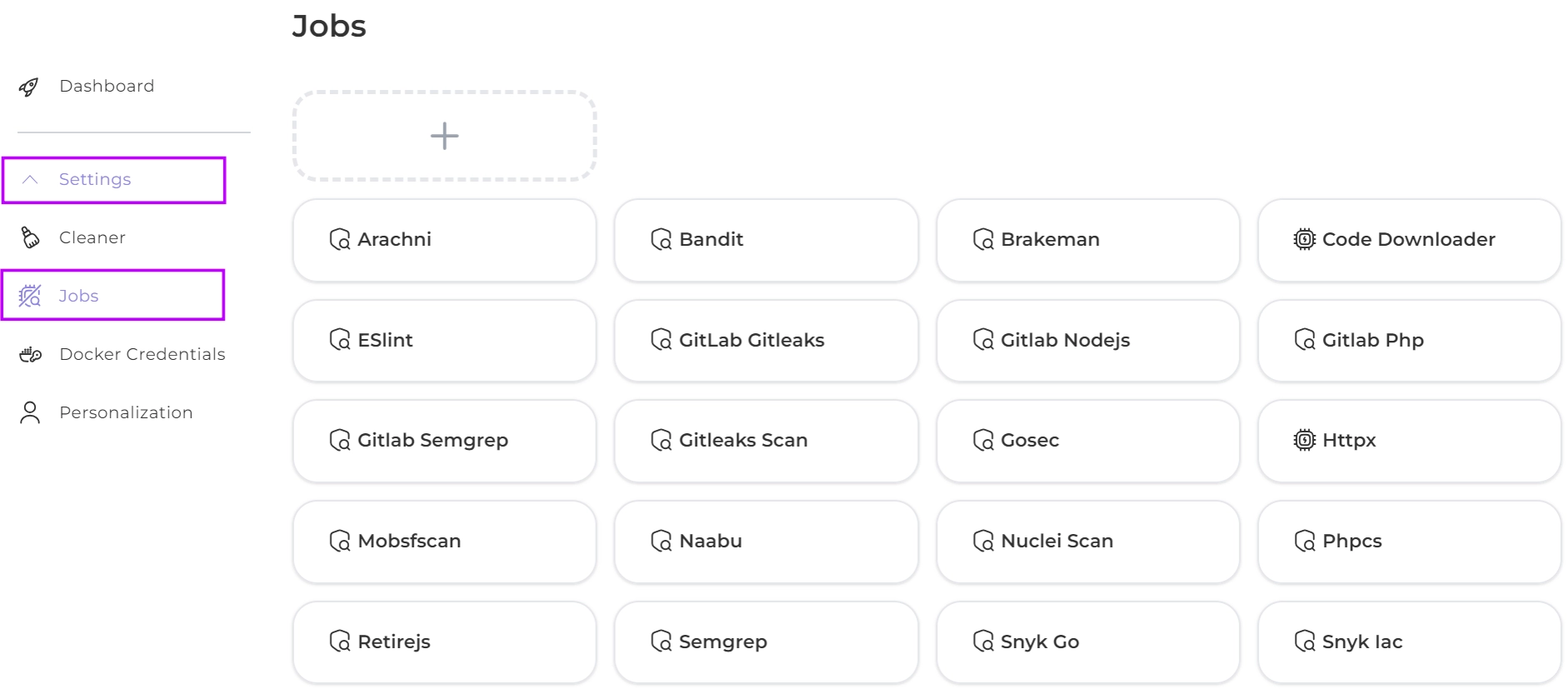Select the Semgrep job card
The image size is (1568, 689).
pyautogui.click(x=766, y=642)
